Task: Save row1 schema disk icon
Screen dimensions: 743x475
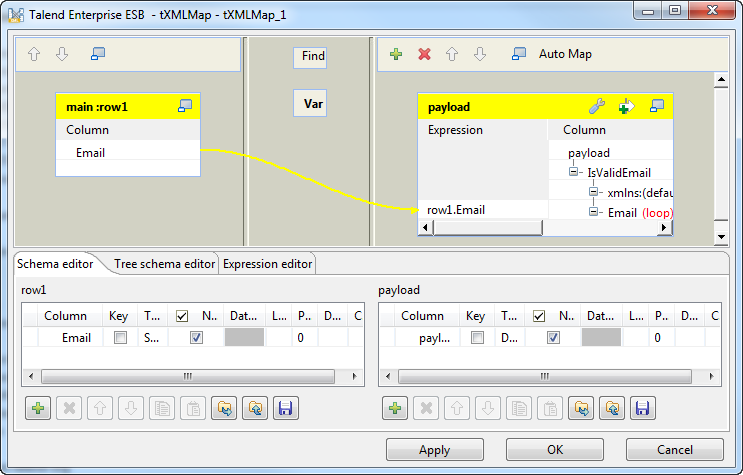Action: pyautogui.click(x=286, y=408)
